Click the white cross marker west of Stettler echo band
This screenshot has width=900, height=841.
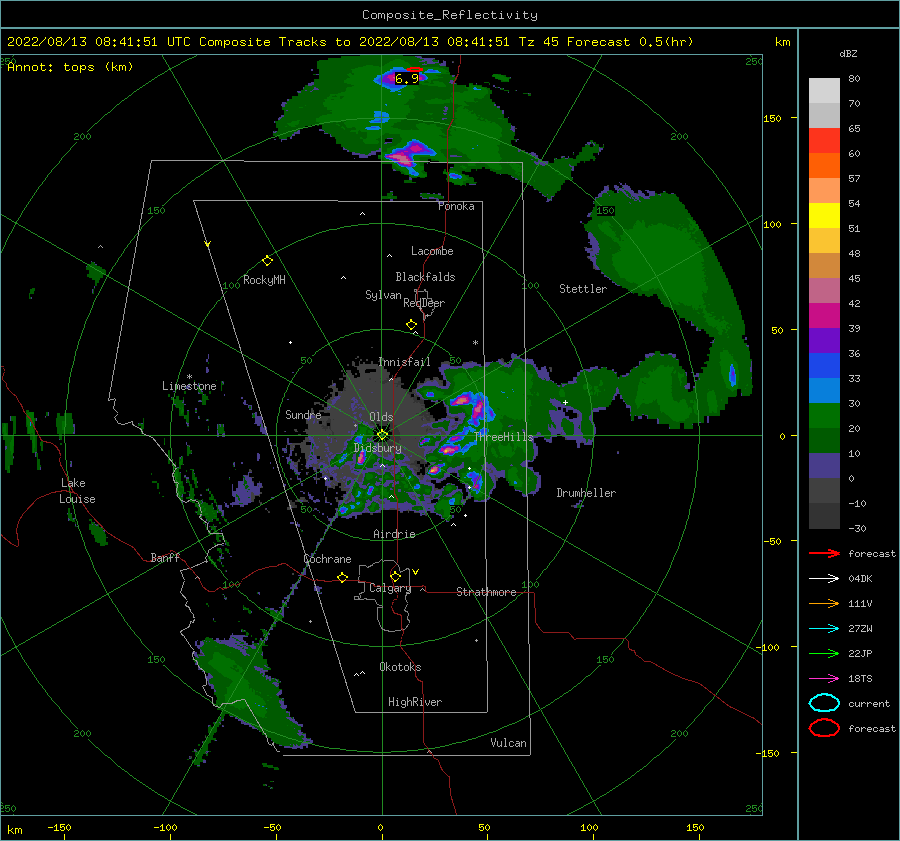[x=565, y=402]
